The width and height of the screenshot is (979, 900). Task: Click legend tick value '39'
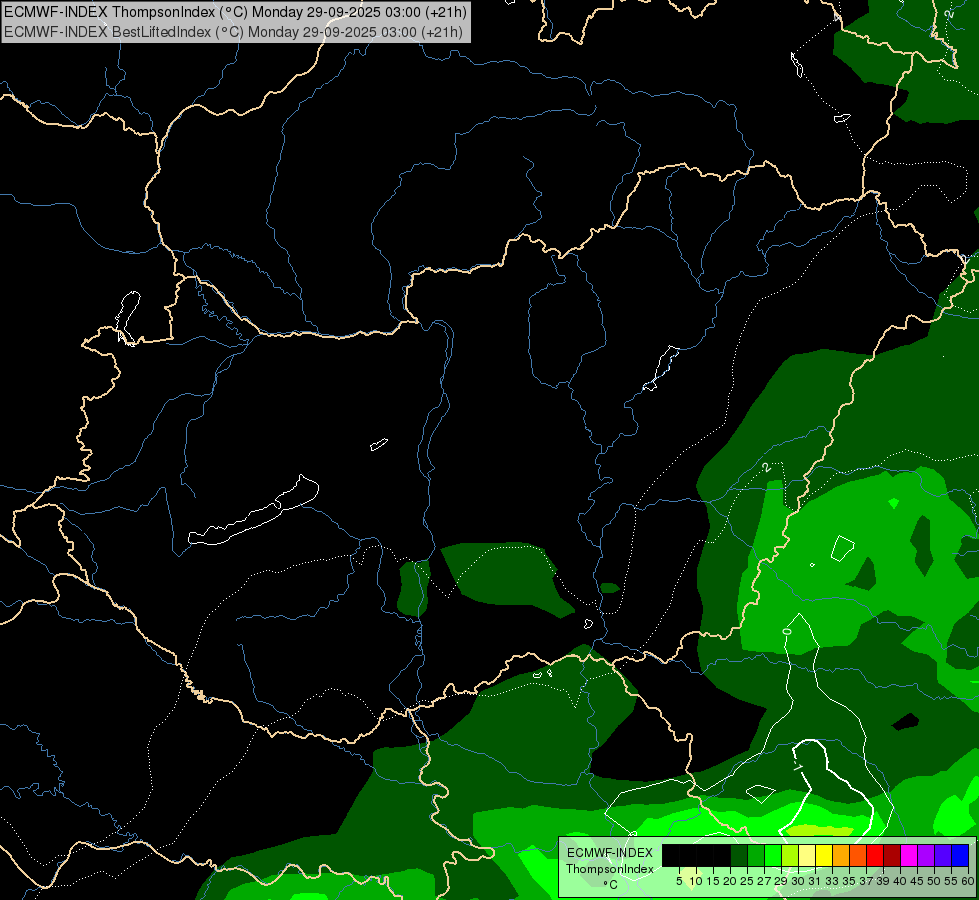click(x=883, y=881)
